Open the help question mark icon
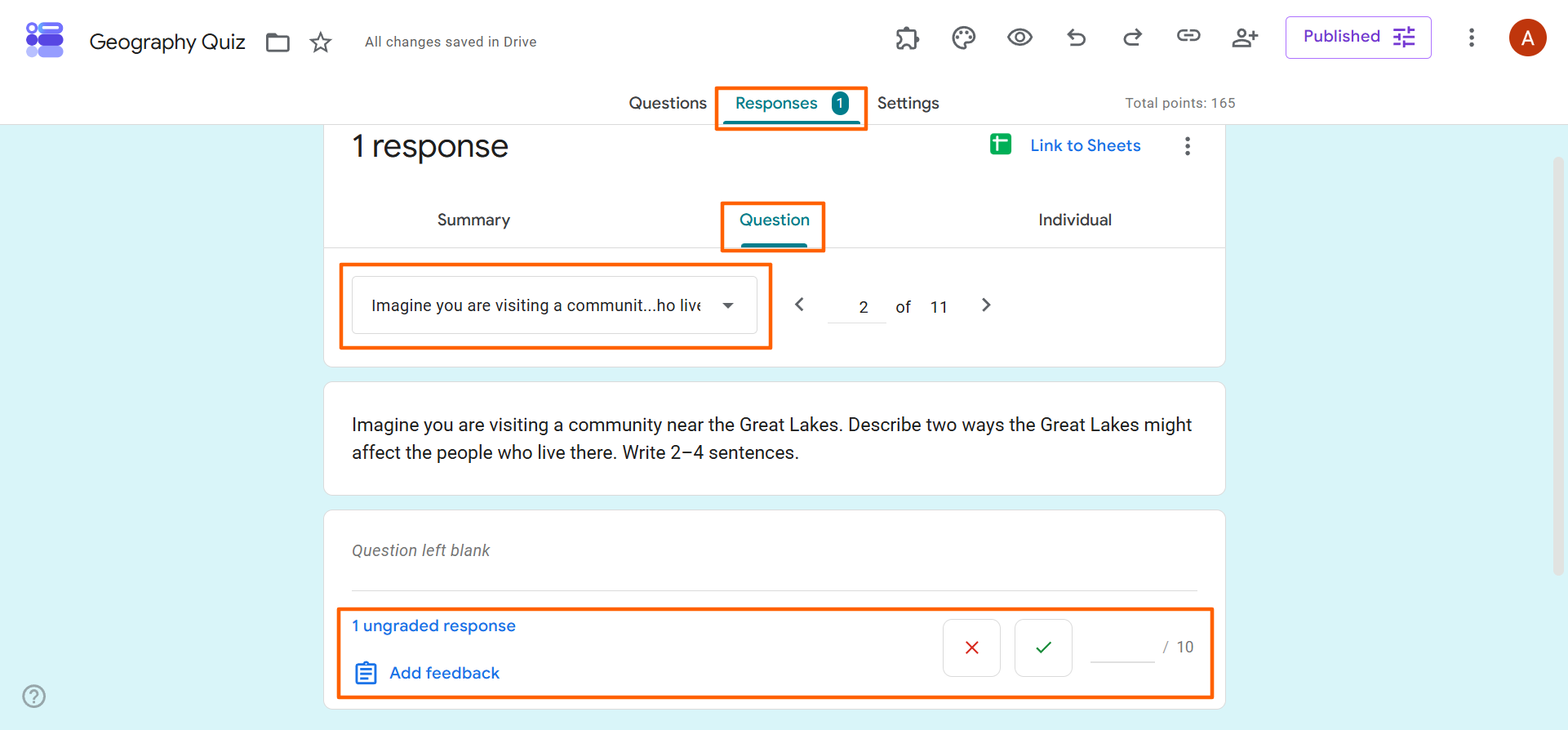Image resolution: width=1568 pixels, height=730 pixels. pos(34,697)
